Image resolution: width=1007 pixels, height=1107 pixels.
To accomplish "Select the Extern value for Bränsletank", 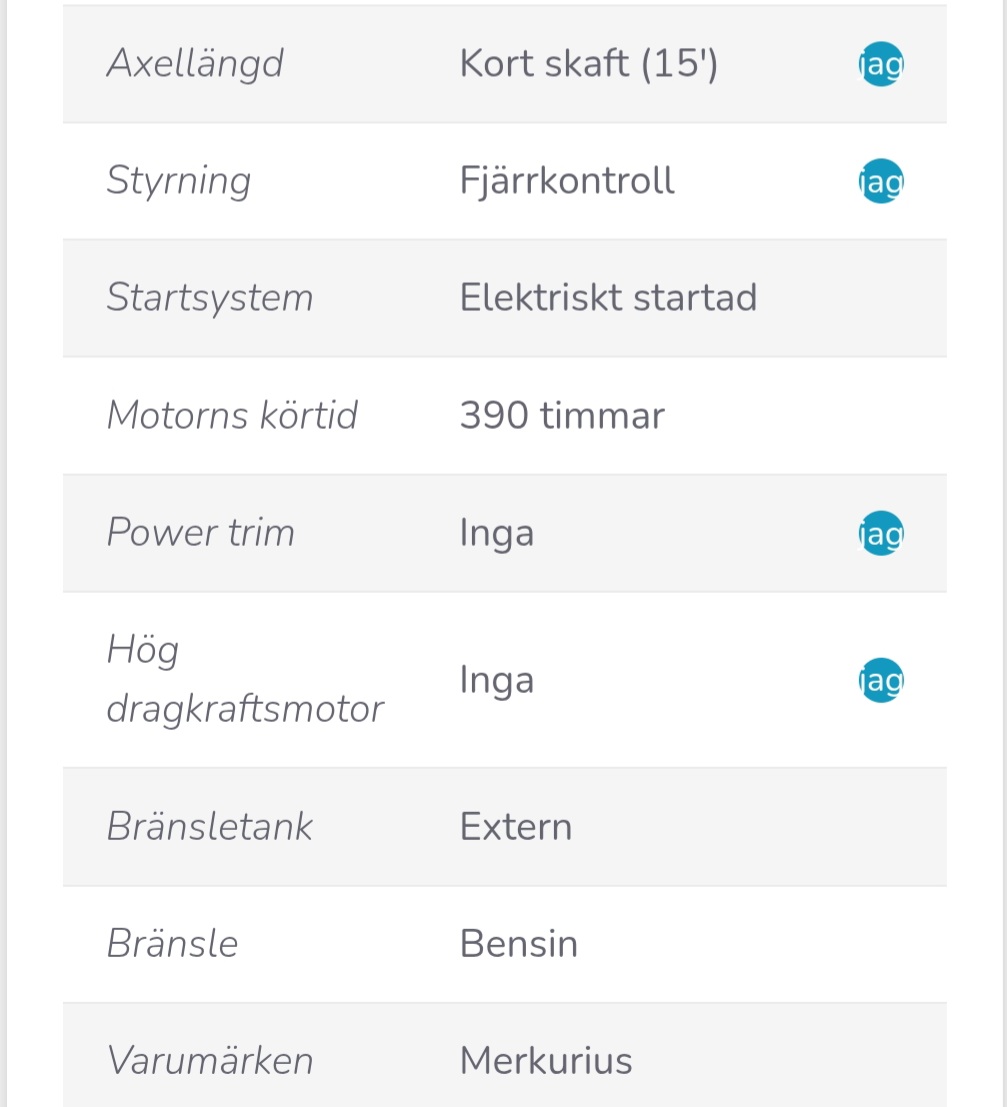I will click(x=516, y=827).
